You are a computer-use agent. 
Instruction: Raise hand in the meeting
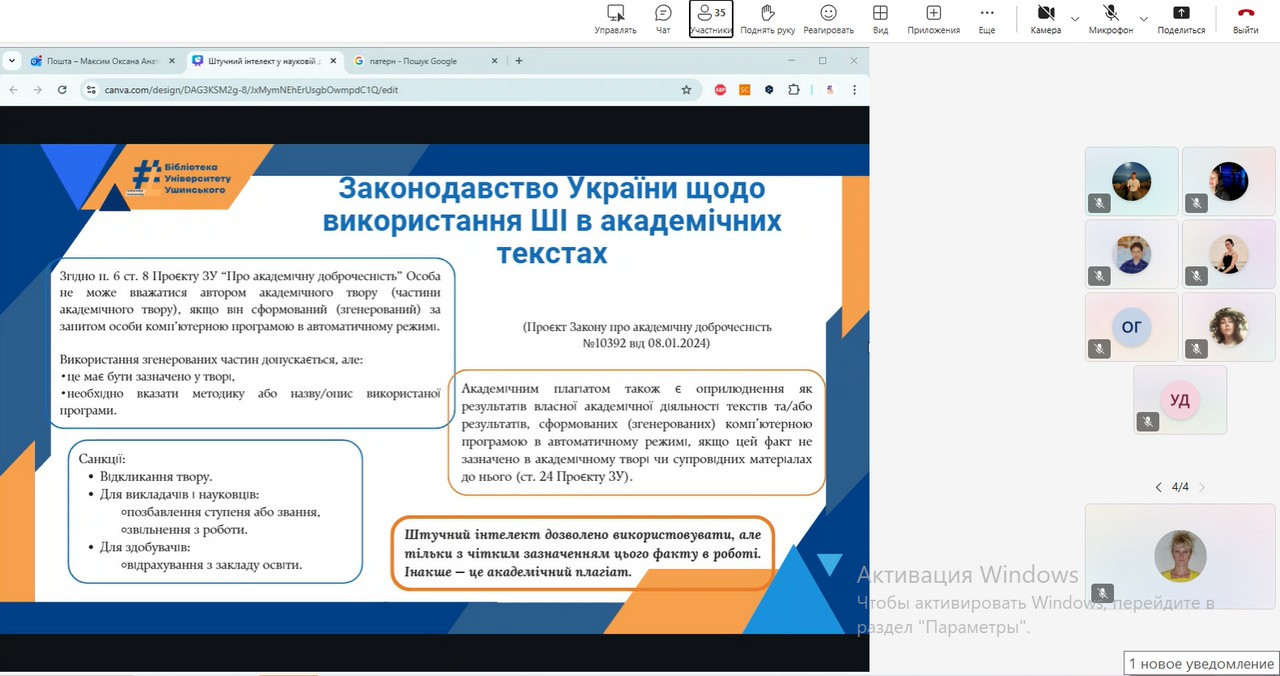pos(767,18)
